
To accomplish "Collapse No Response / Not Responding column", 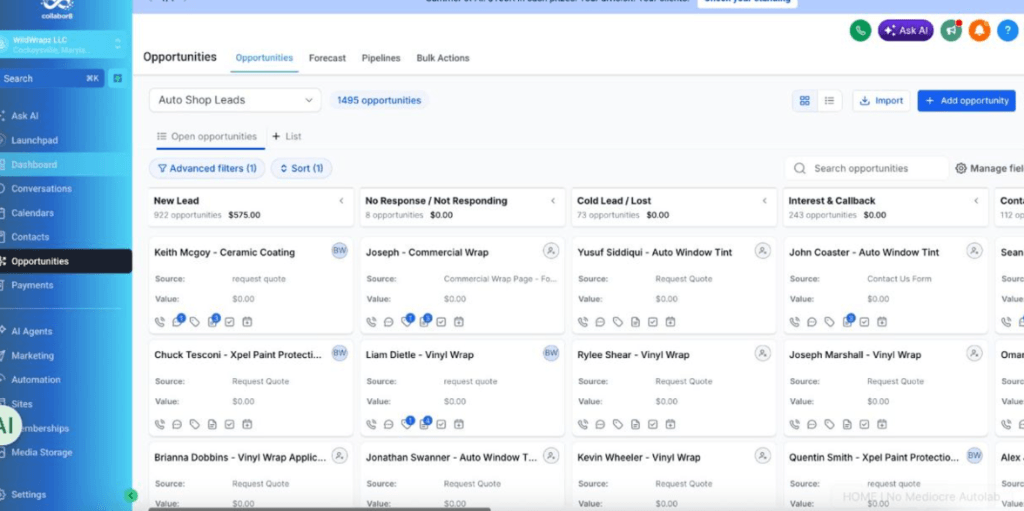I will (552, 201).
